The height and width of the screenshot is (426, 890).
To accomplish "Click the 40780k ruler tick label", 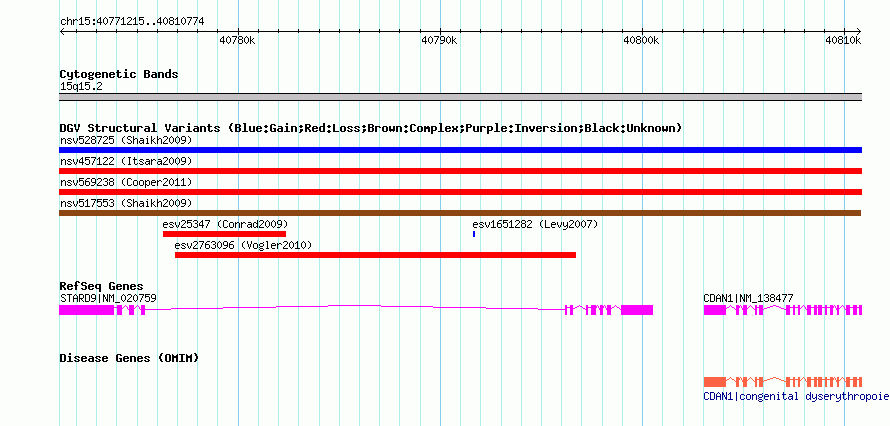I will point(237,40).
